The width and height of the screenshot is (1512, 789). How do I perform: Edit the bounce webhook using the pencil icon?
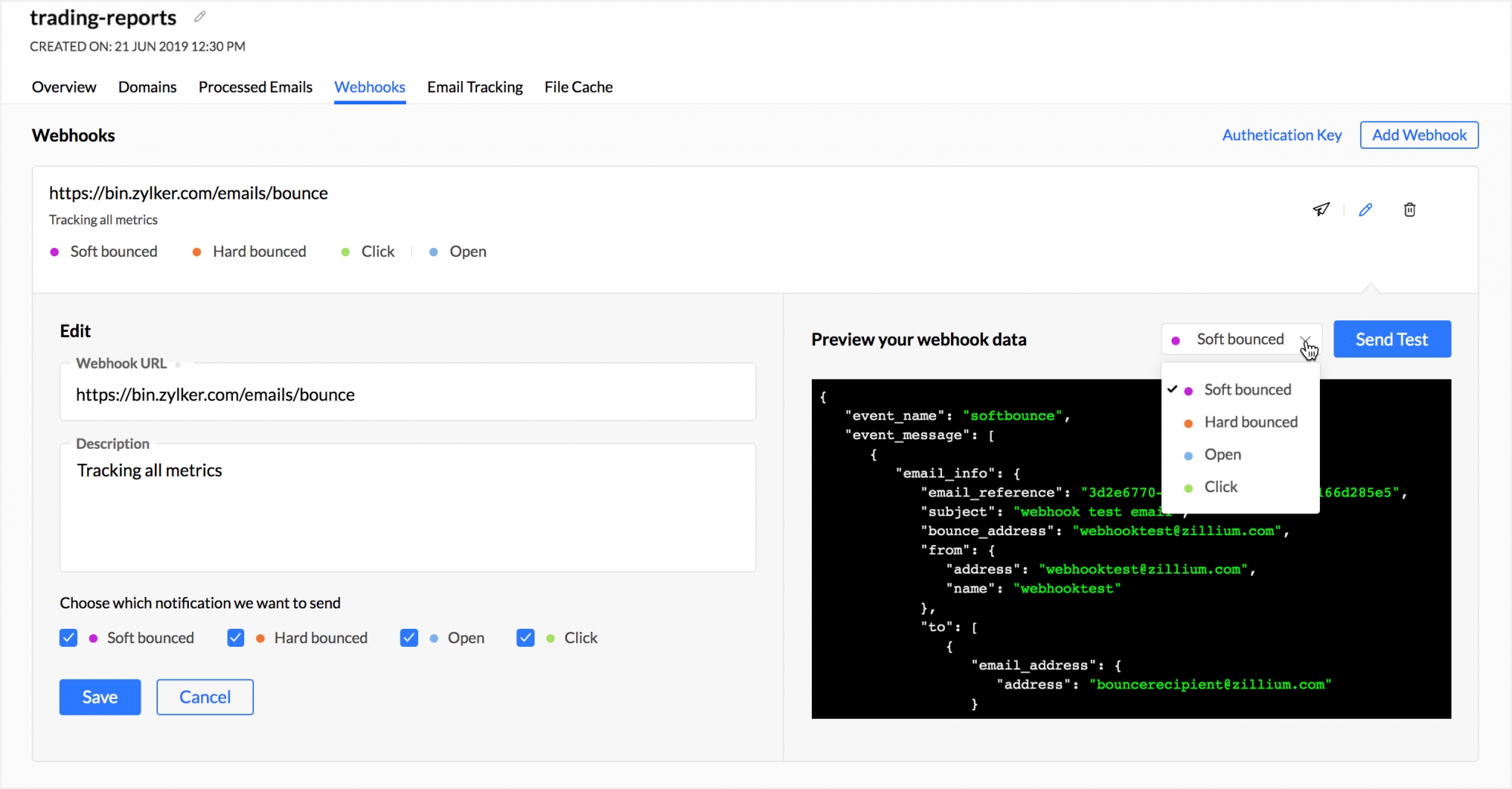1365,209
